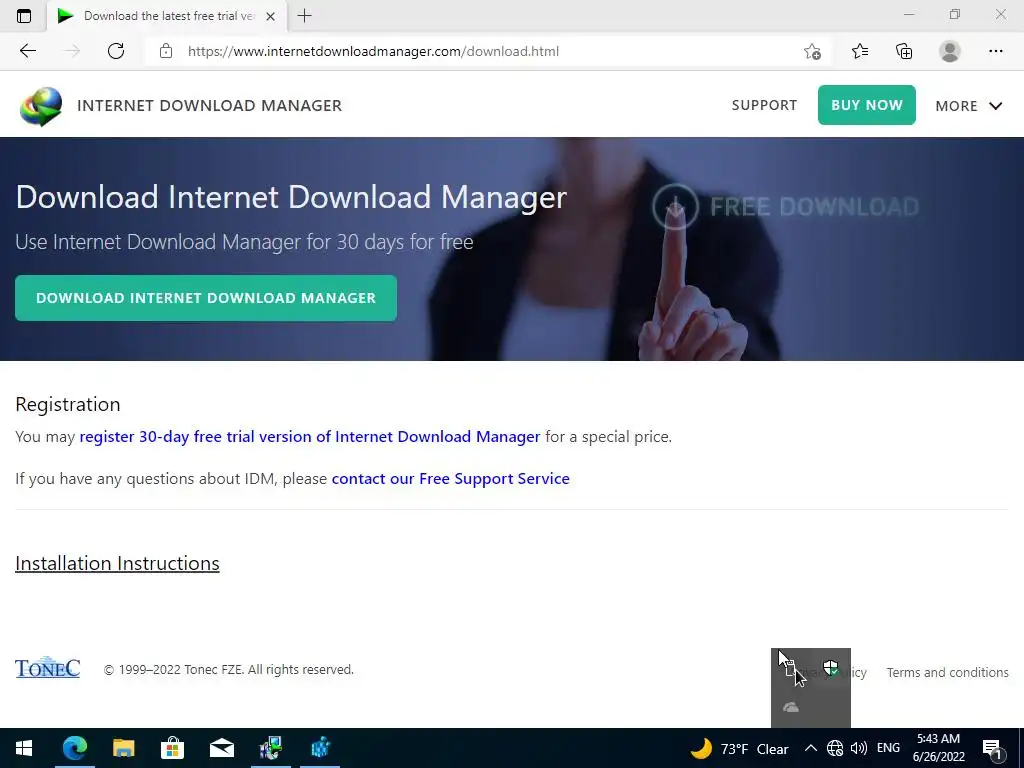
Task: View site information via the lock icon
Action: (x=166, y=51)
